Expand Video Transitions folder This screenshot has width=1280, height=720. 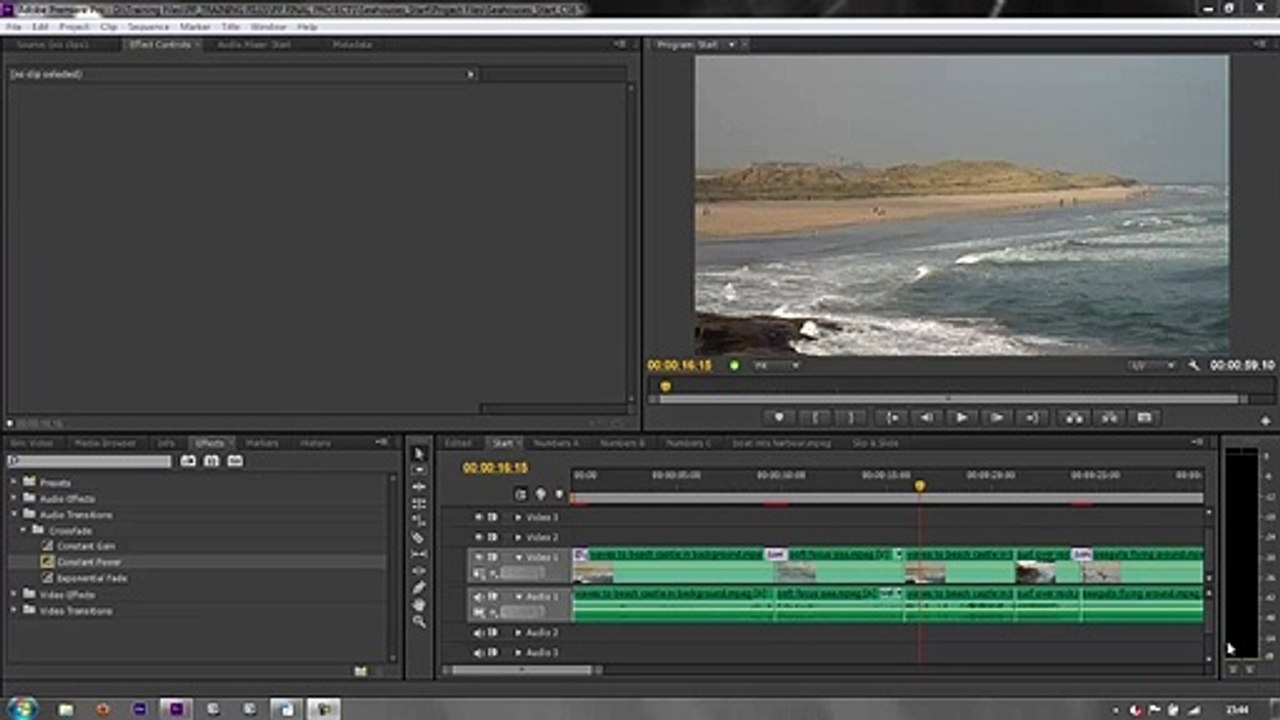pos(14,610)
